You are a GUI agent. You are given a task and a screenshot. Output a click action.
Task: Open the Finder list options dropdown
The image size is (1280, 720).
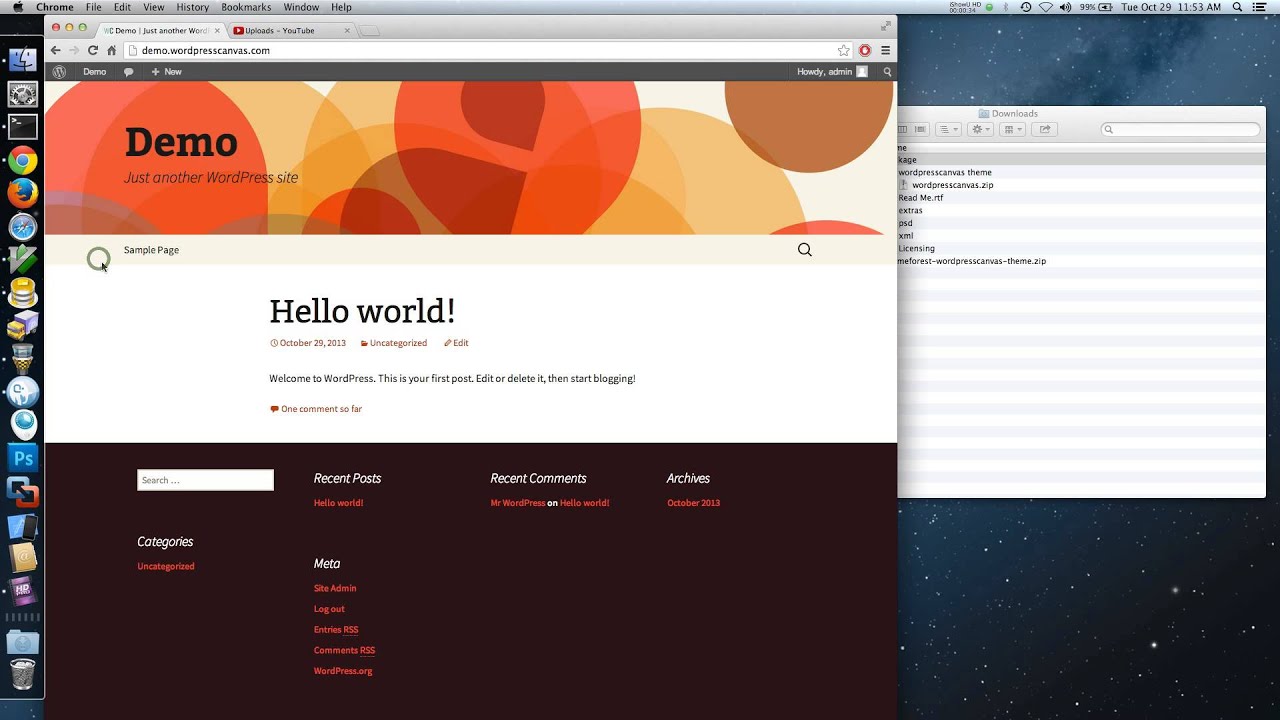click(x=947, y=129)
